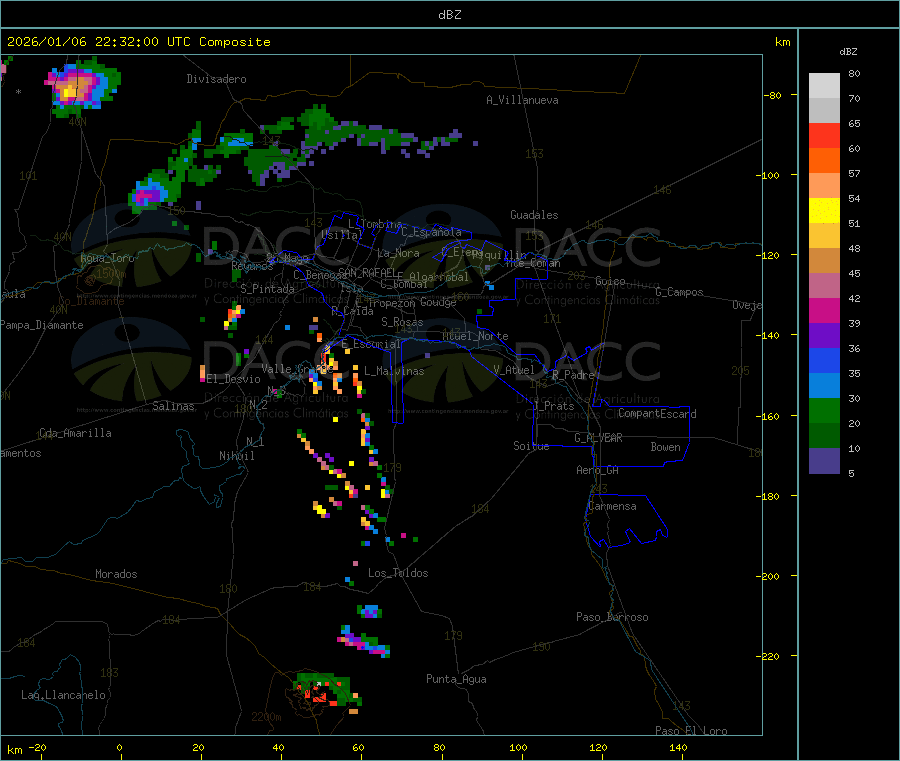This screenshot has width=900, height=761.
Task: Click the Bowen map label
Action: coord(666,447)
